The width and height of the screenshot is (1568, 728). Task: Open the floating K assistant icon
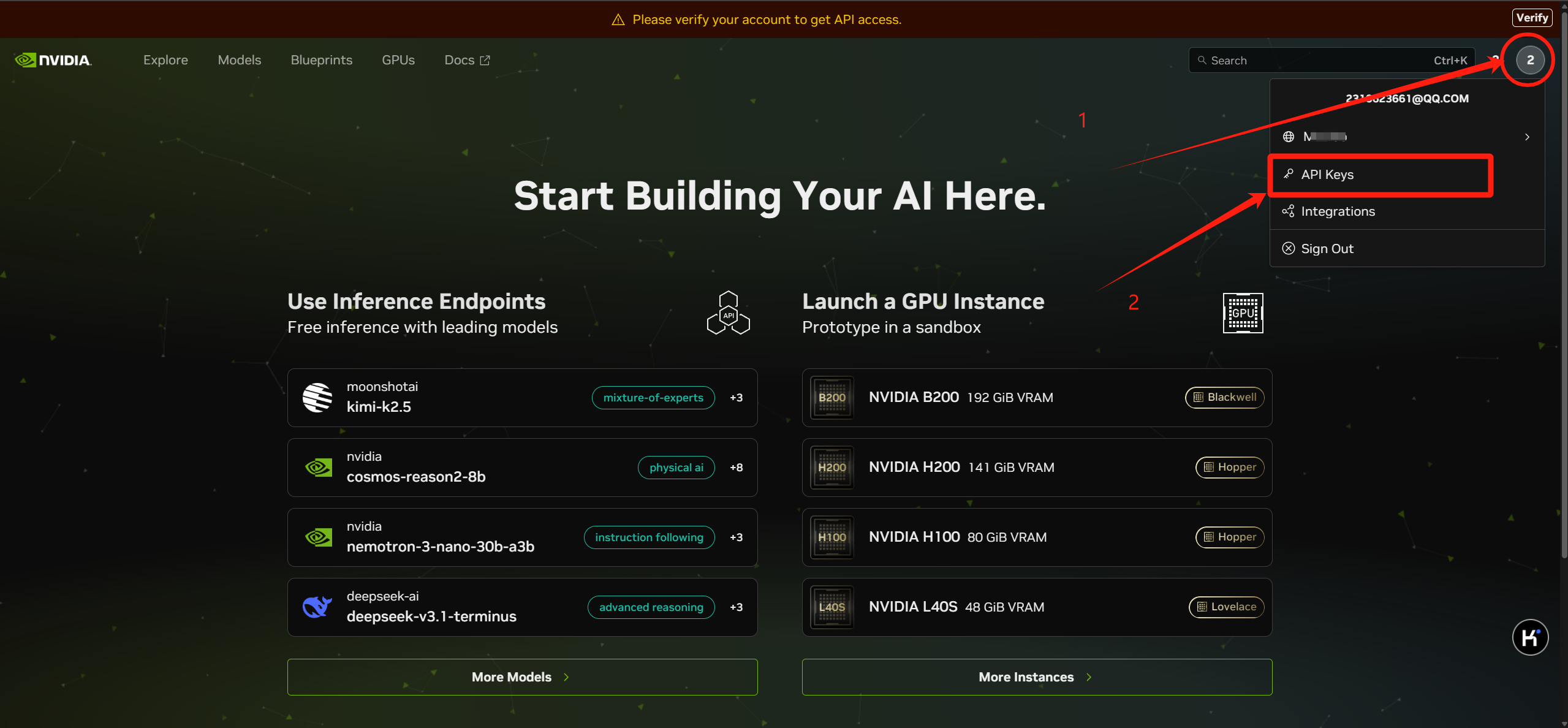tap(1529, 638)
